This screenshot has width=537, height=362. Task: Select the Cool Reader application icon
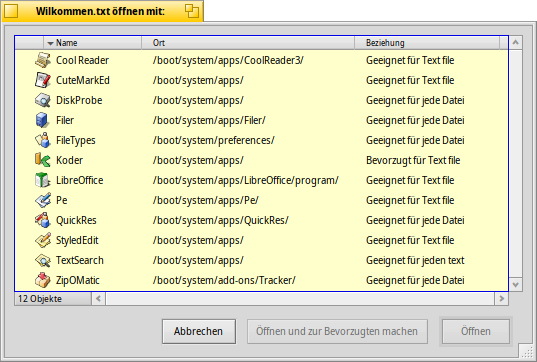43,60
